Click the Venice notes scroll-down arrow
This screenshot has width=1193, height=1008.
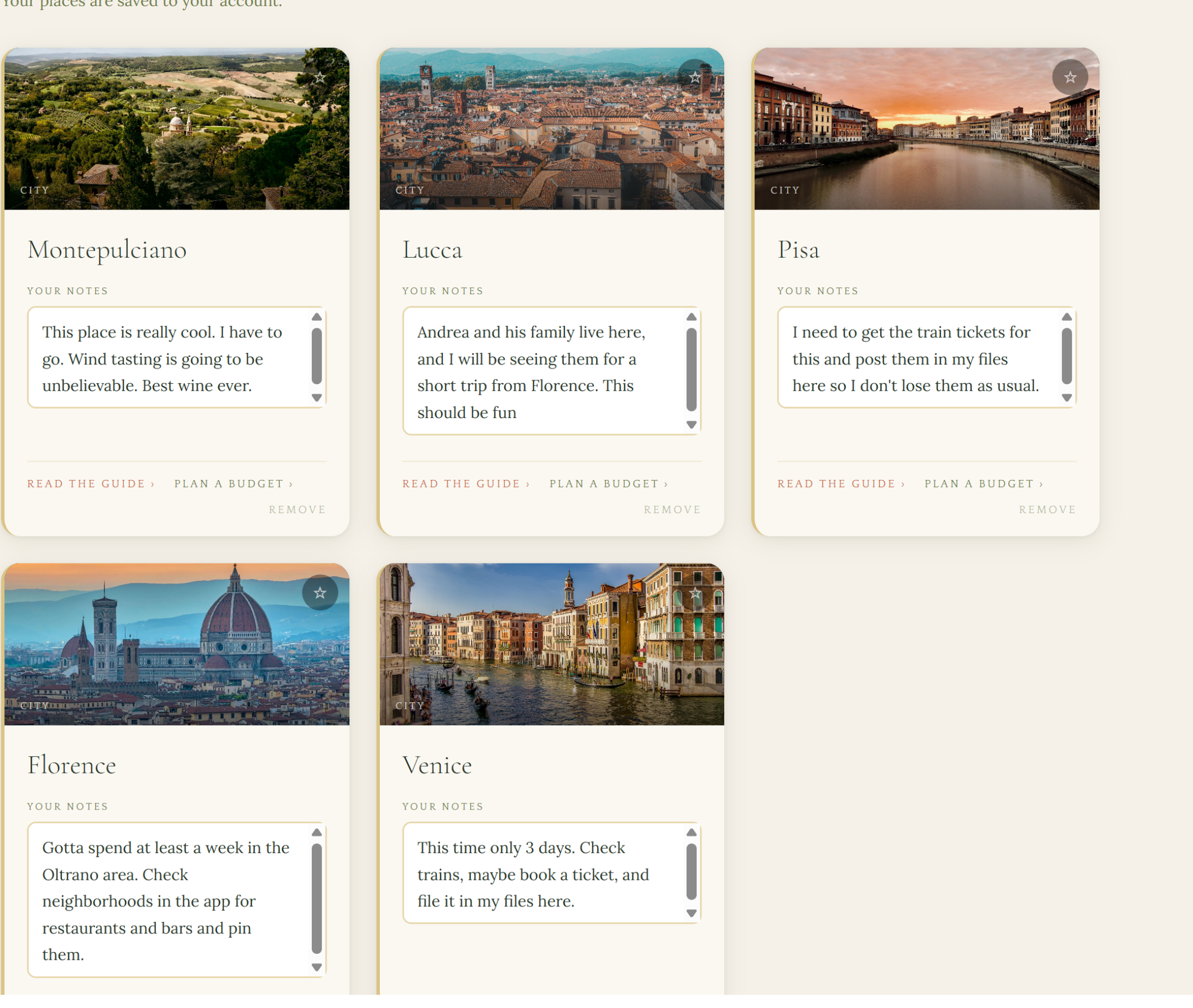[692, 913]
